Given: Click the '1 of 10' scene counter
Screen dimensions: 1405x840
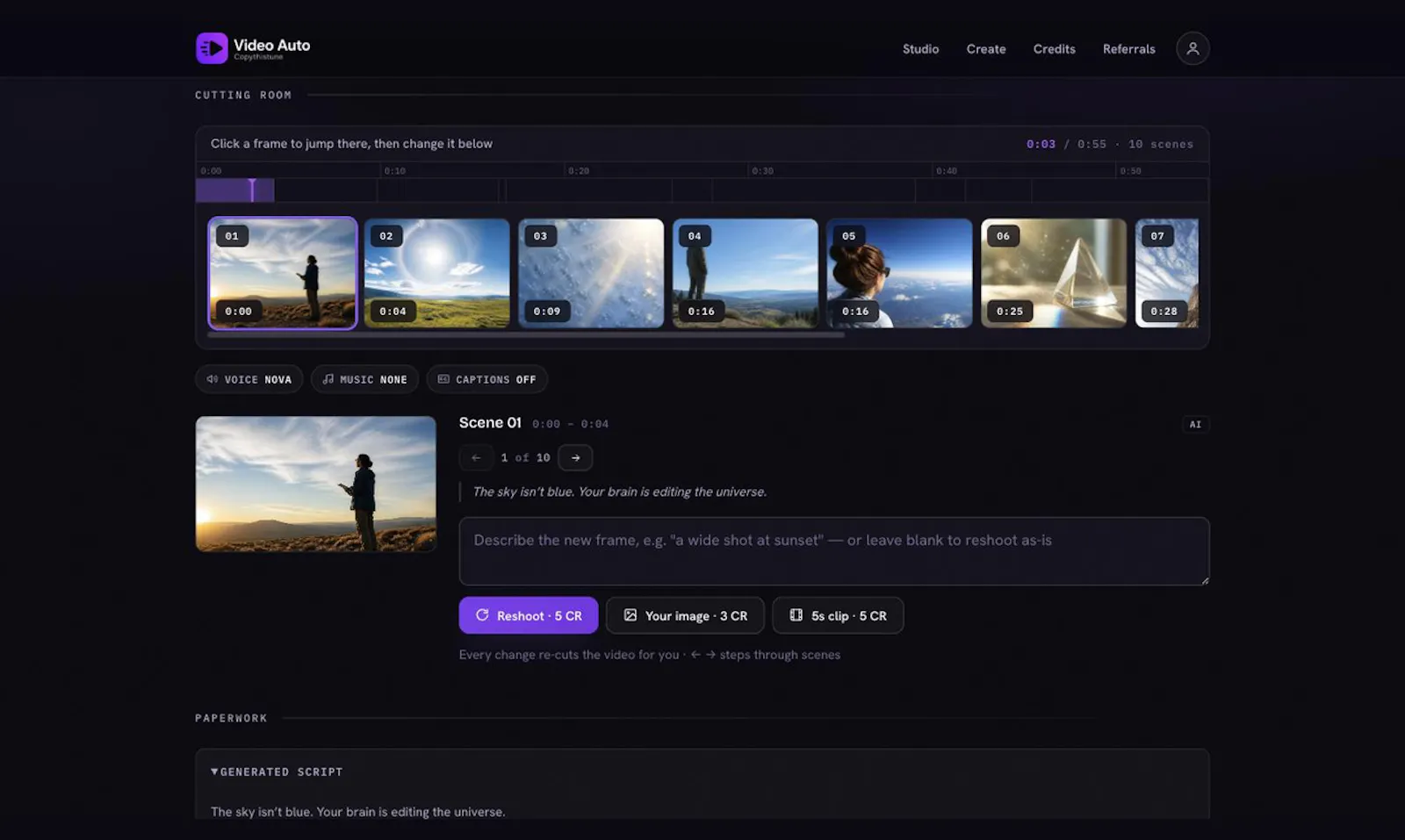Looking at the screenshot, I should [x=525, y=457].
